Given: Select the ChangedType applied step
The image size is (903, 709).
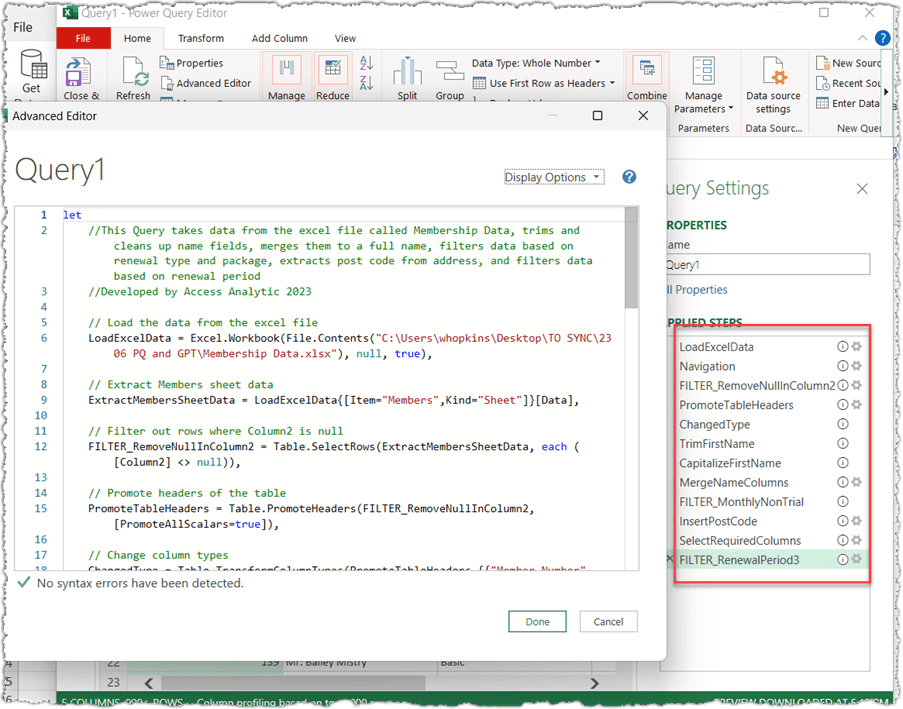Looking at the screenshot, I should 715,424.
